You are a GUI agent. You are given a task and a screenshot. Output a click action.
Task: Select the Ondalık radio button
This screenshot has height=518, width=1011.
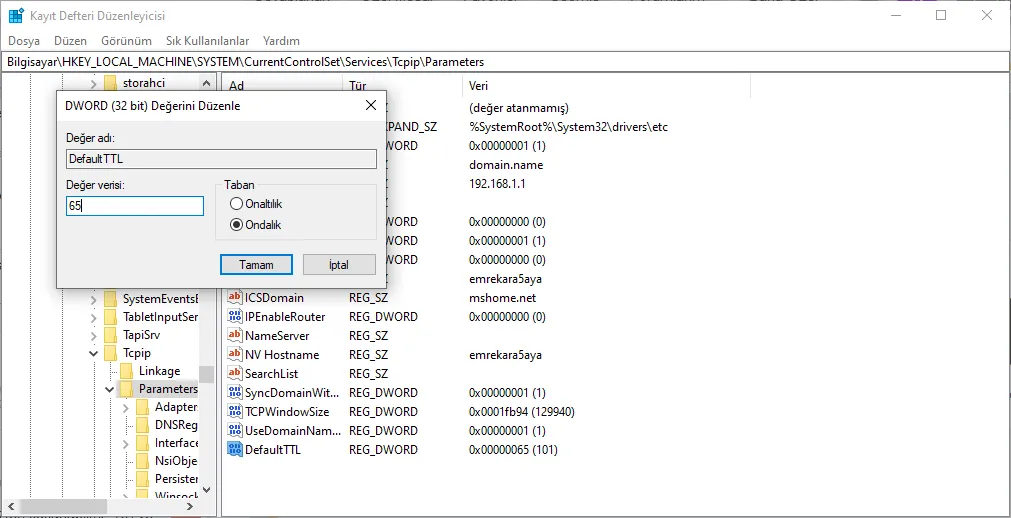point(236,225)
